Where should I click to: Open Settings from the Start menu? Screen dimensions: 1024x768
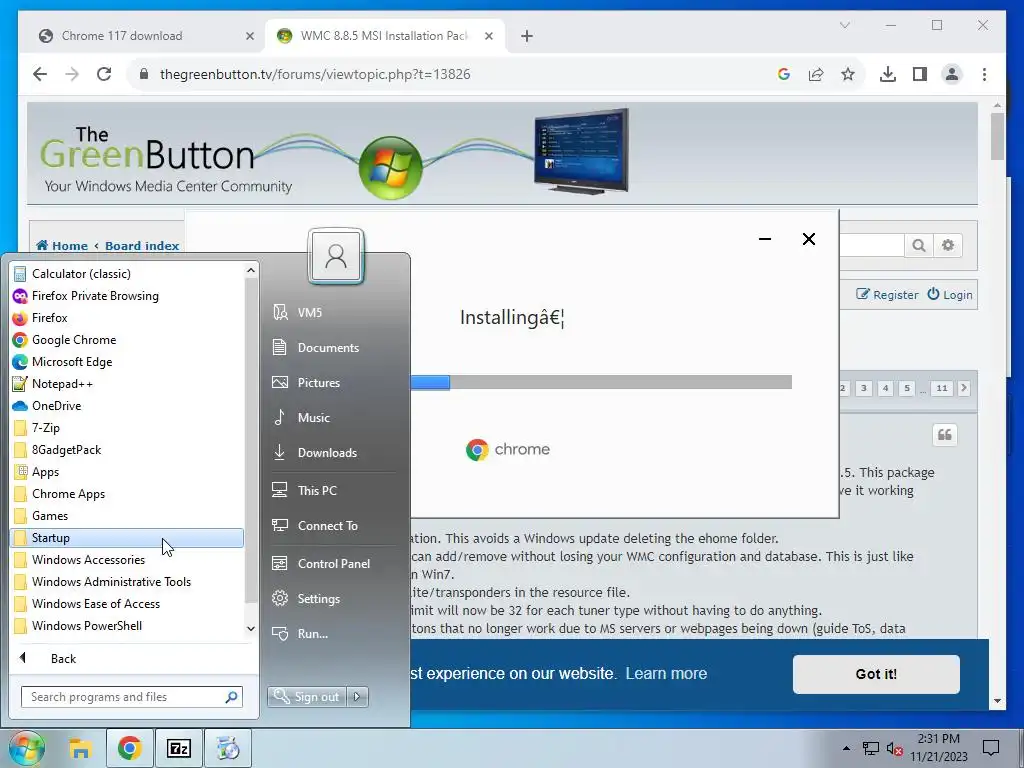click(x=333, y=599)
